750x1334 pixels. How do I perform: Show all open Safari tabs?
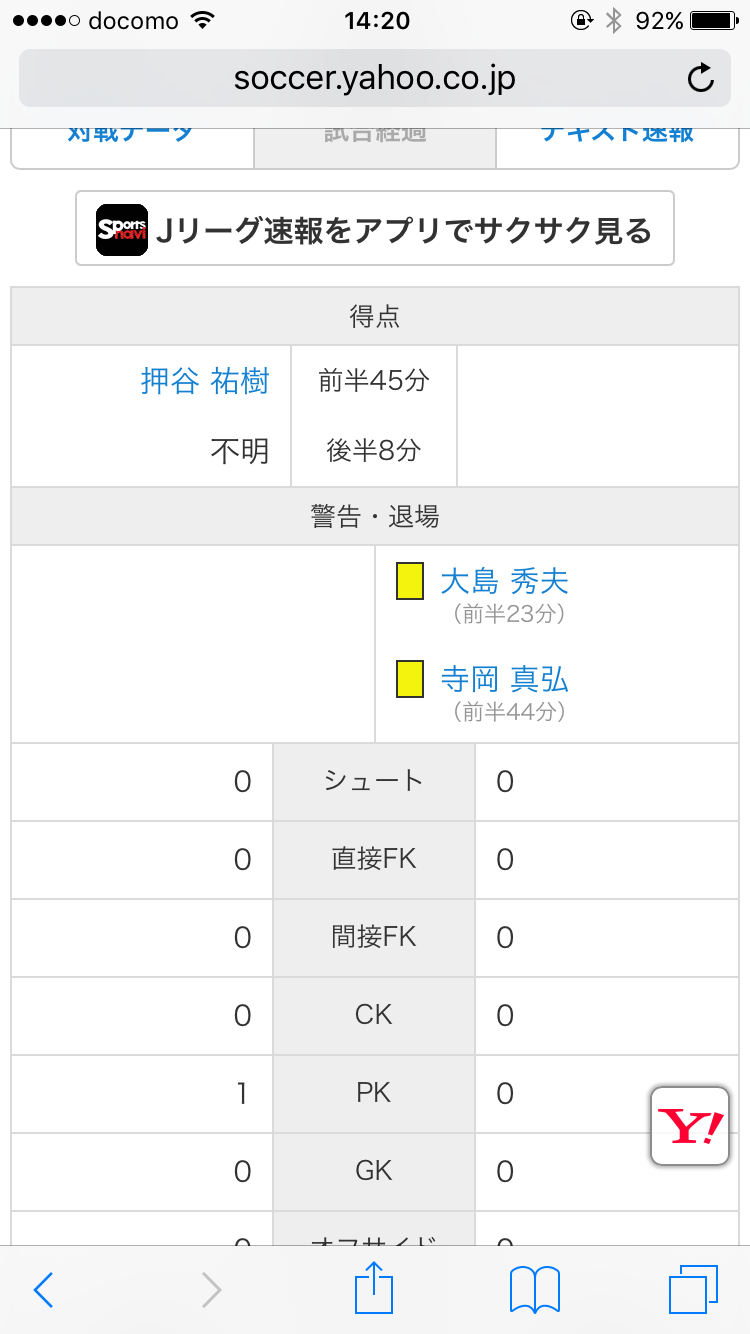[x=693, y=1290]
